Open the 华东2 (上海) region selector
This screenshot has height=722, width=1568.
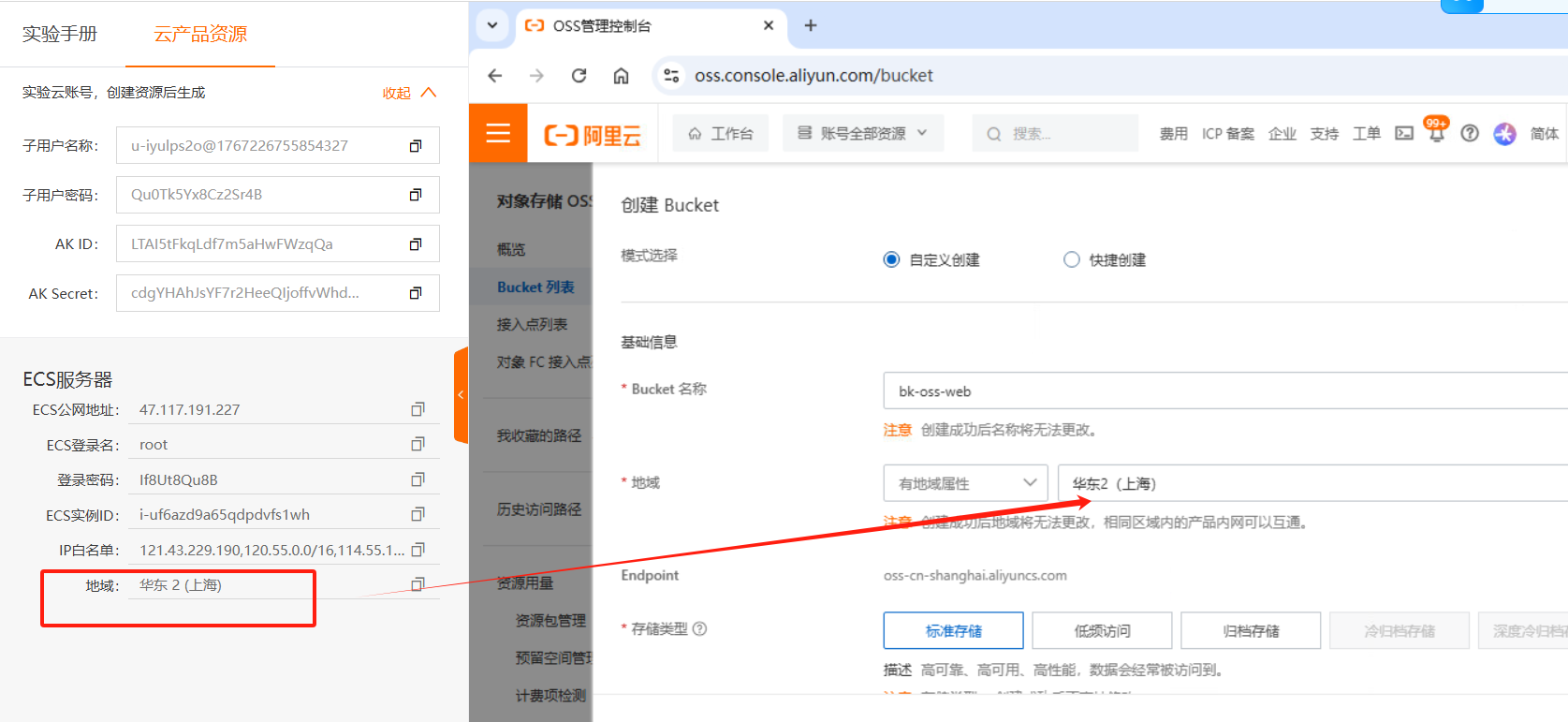(1312, 483)
